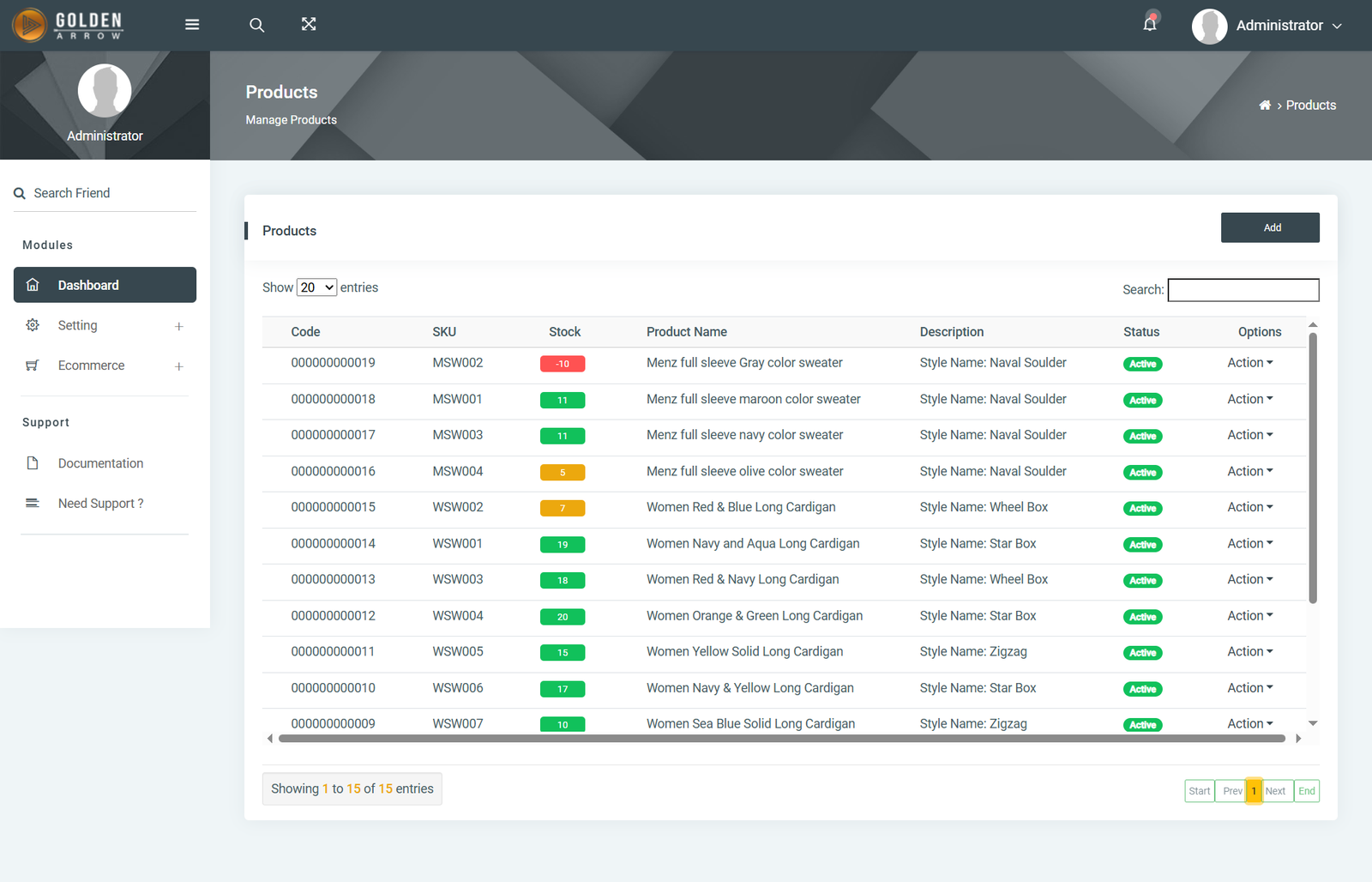Click the hamburger menu icon in header
1372x882 pixels.
pos(192,25)
